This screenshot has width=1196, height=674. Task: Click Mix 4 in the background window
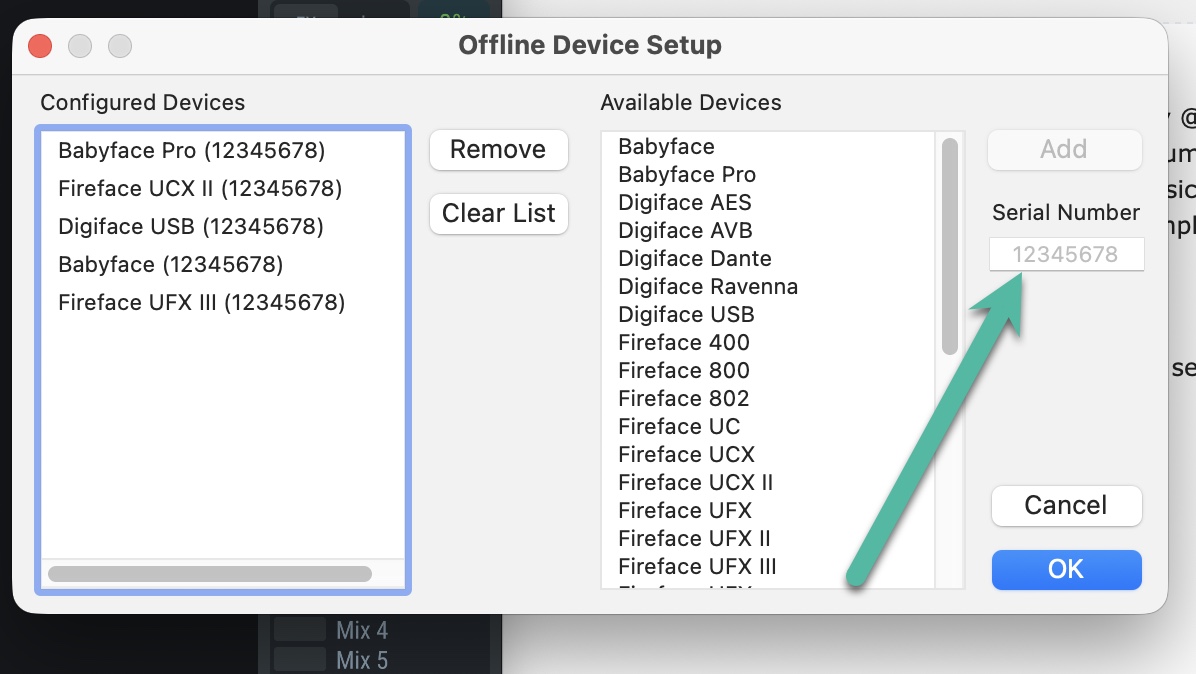coord(362,631)
